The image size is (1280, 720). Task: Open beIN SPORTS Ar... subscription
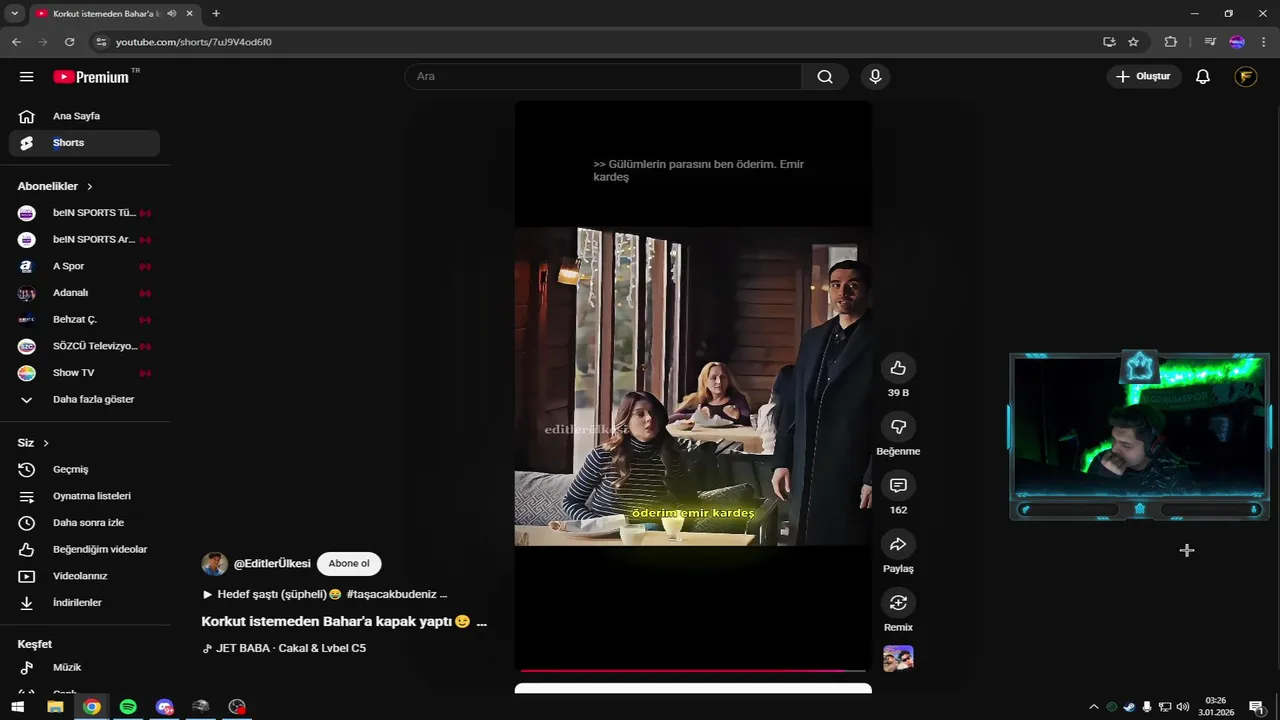pyautogui.click(x=85, y=240)
